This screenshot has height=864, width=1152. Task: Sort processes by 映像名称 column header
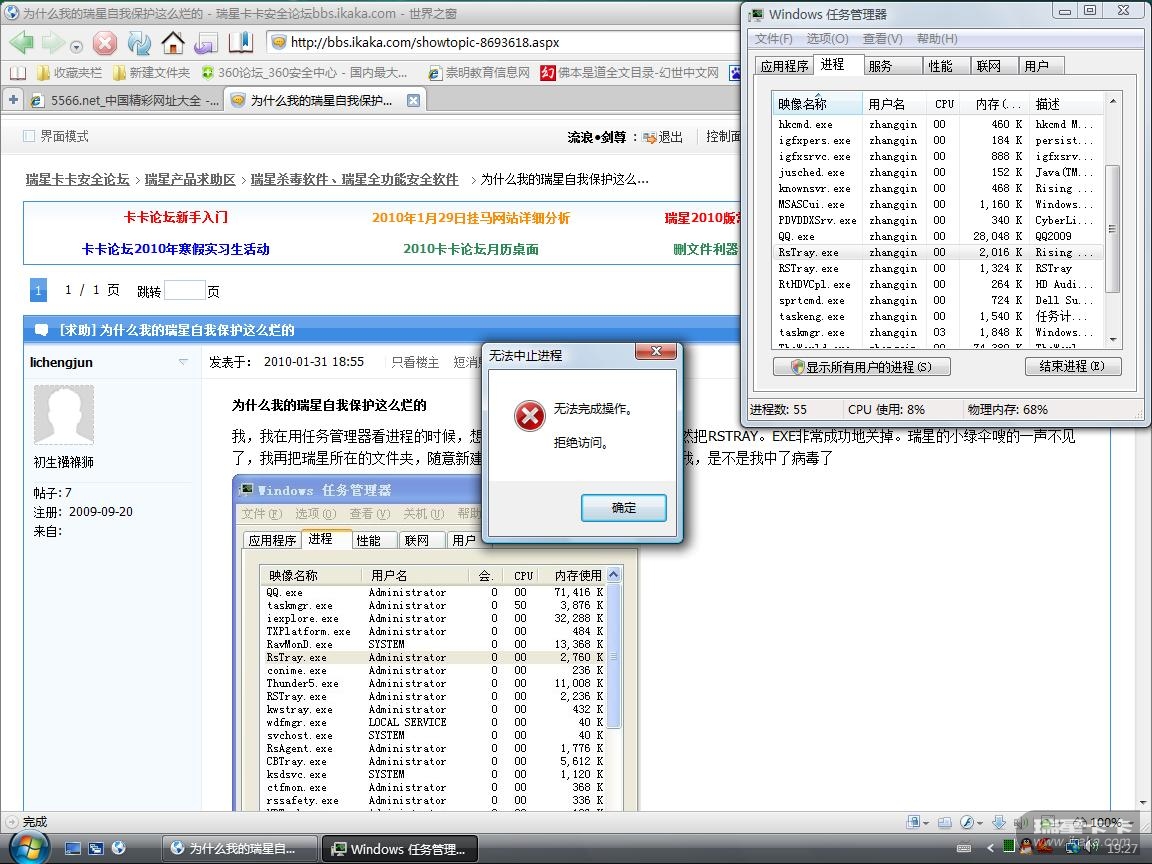[x=817, y=104]
